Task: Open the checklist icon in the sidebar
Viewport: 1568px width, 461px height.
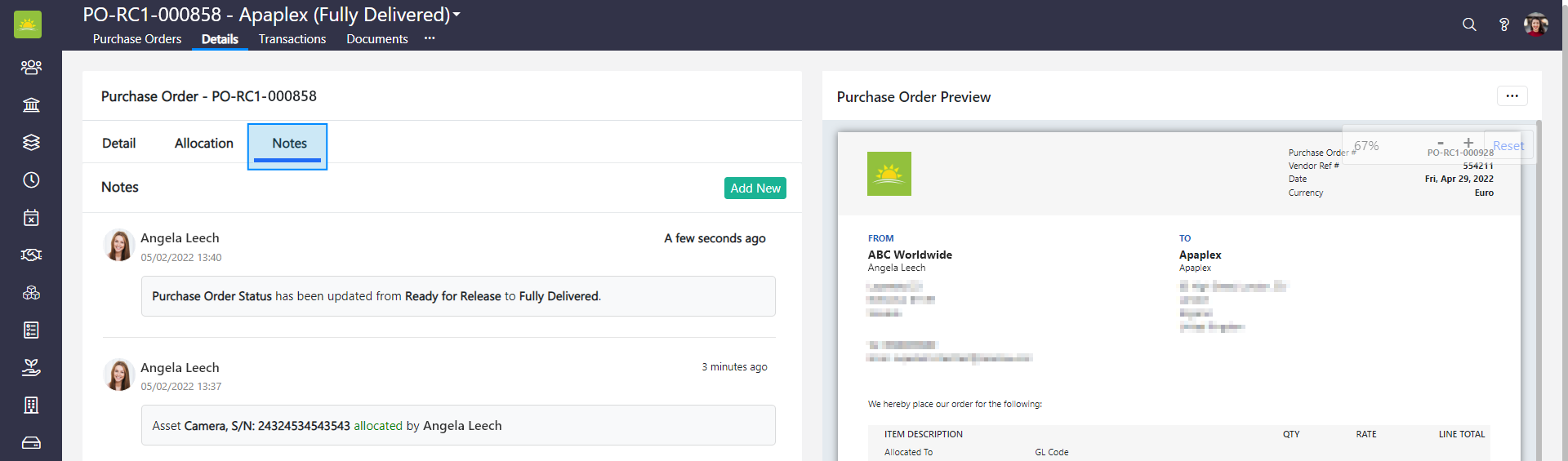Action: [31, 330]
